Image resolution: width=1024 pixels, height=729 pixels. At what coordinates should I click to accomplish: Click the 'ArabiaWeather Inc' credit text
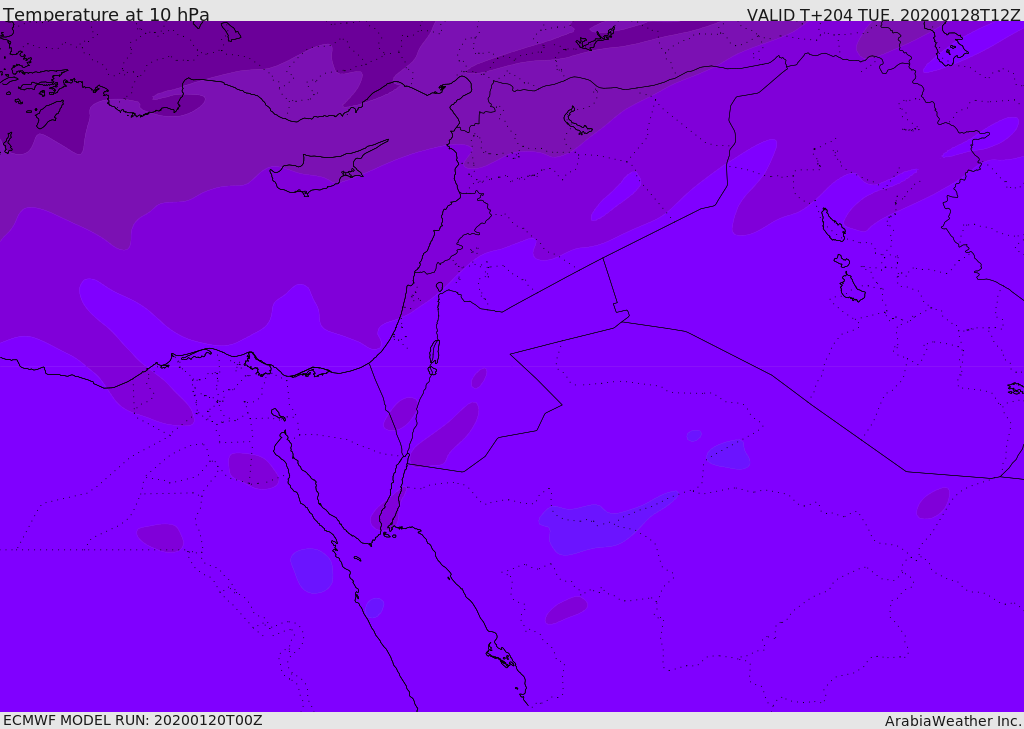[x=952, y=721]
